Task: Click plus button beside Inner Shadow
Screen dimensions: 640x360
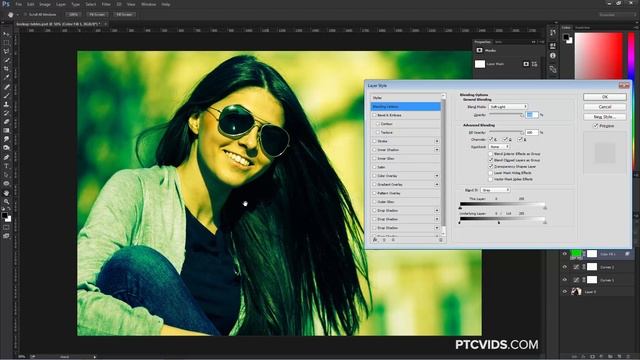Action: pyautogui.click(x=437, y=150)
